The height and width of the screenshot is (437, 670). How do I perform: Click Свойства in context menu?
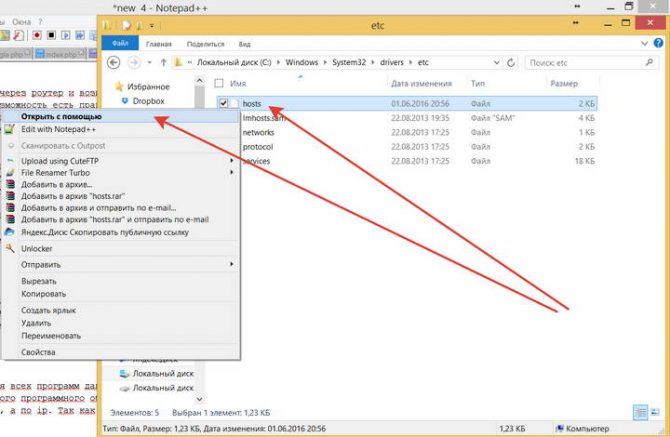40,352
